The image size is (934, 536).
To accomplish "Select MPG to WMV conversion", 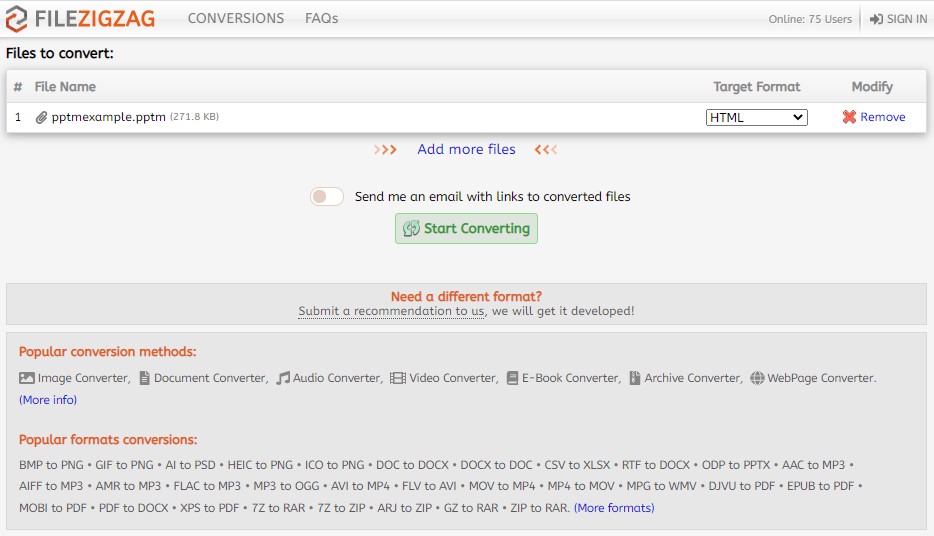I will coord(661,486).
